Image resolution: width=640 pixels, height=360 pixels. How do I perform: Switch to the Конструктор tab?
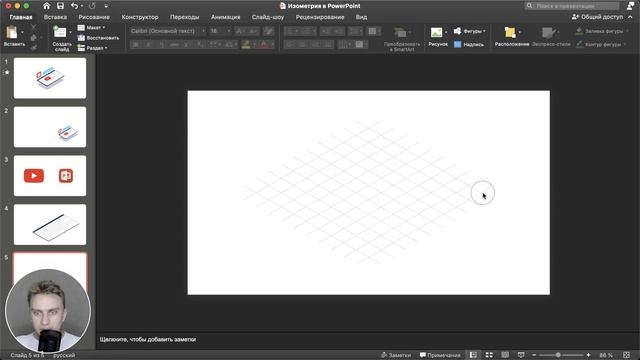(140, 17)
